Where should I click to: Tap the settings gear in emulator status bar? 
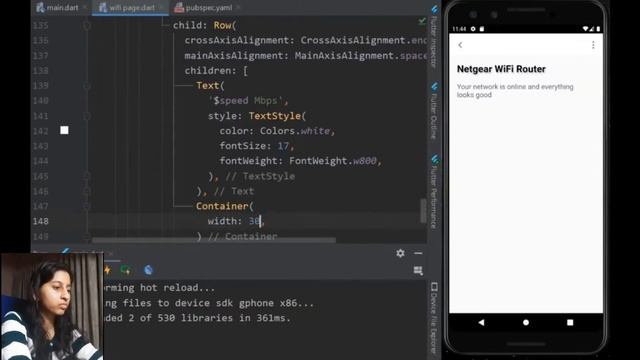(473, 29)
